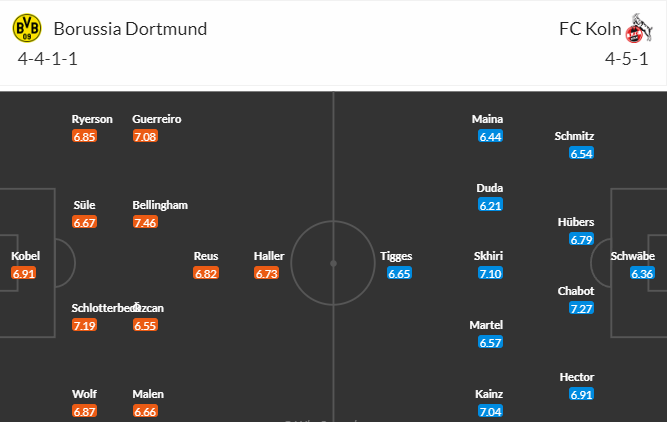
Task: Click Malen's 6.66 rating badge
Action: tap(145, 411)
